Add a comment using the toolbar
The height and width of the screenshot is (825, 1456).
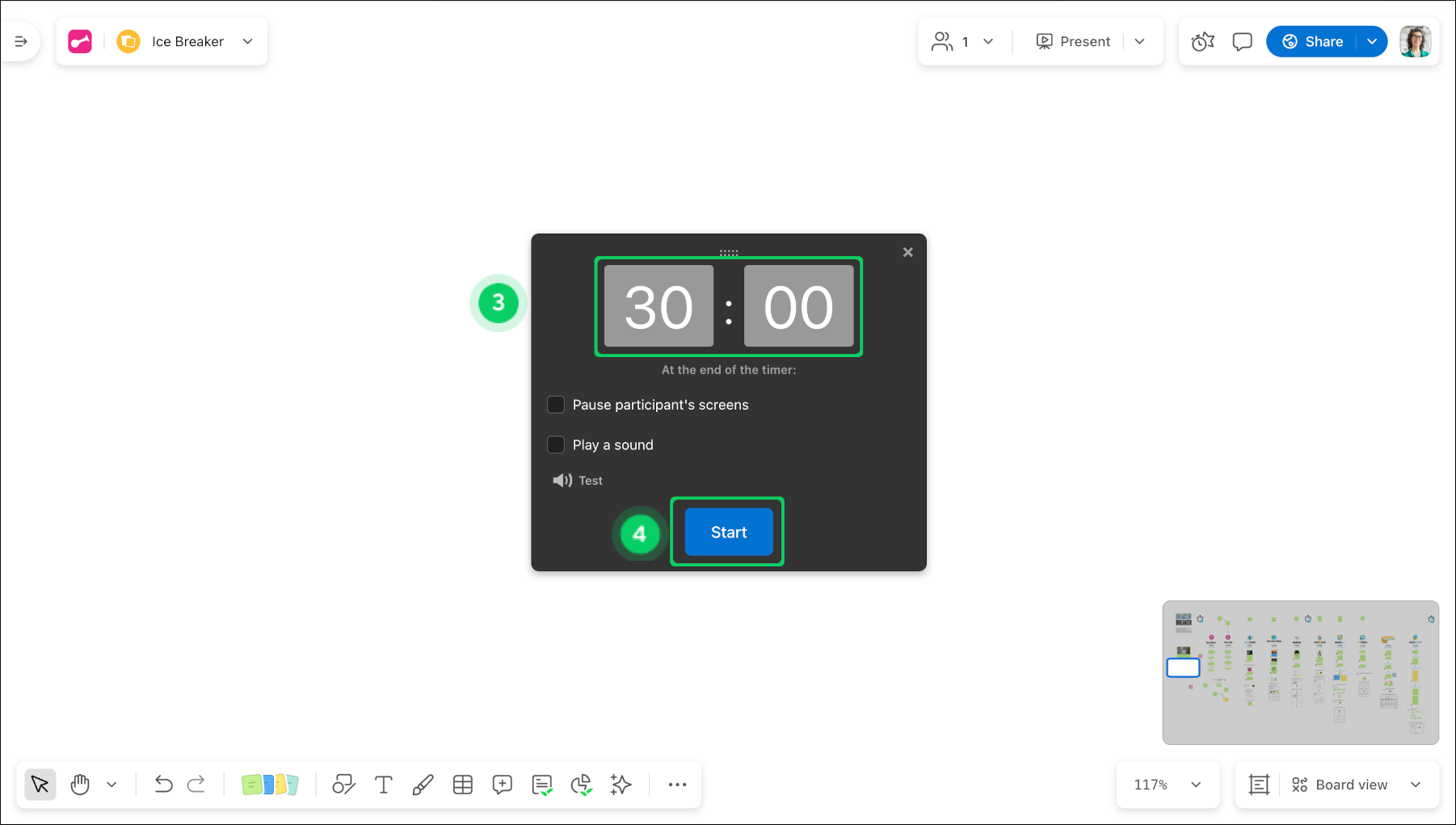click(x=502, y=784)
